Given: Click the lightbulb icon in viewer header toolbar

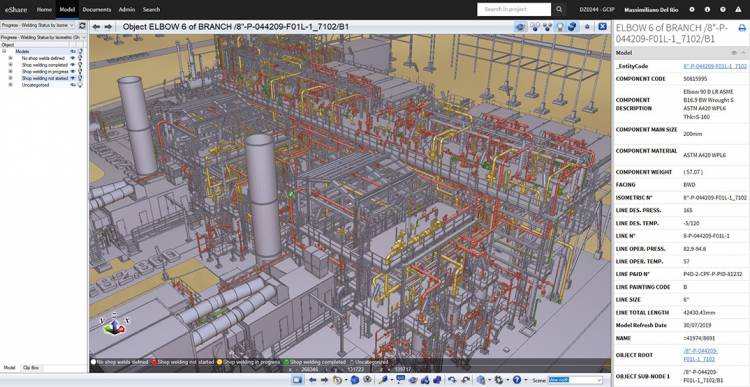Looking at the screenshot, I should (559, 27).
